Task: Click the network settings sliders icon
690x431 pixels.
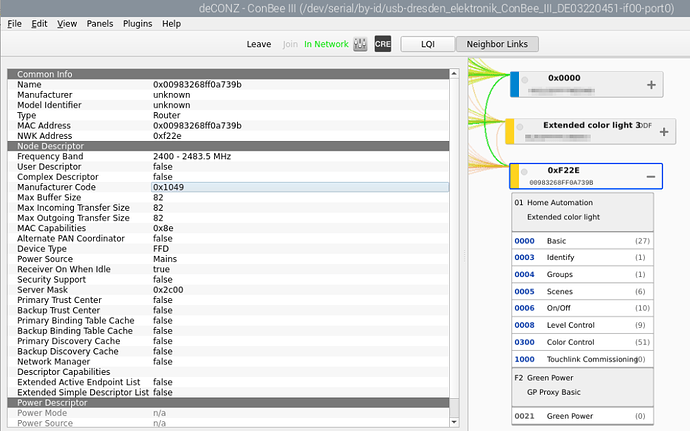Action: coord(361,44)
